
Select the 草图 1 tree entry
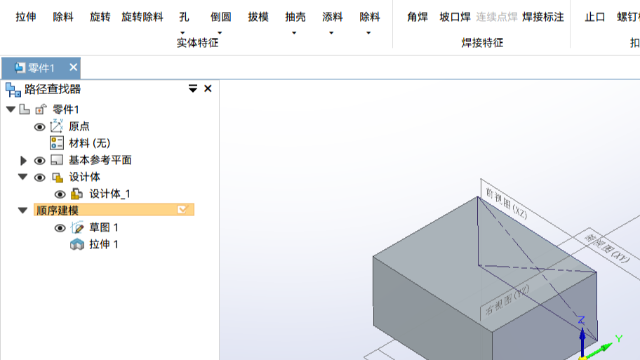[104, 227]
